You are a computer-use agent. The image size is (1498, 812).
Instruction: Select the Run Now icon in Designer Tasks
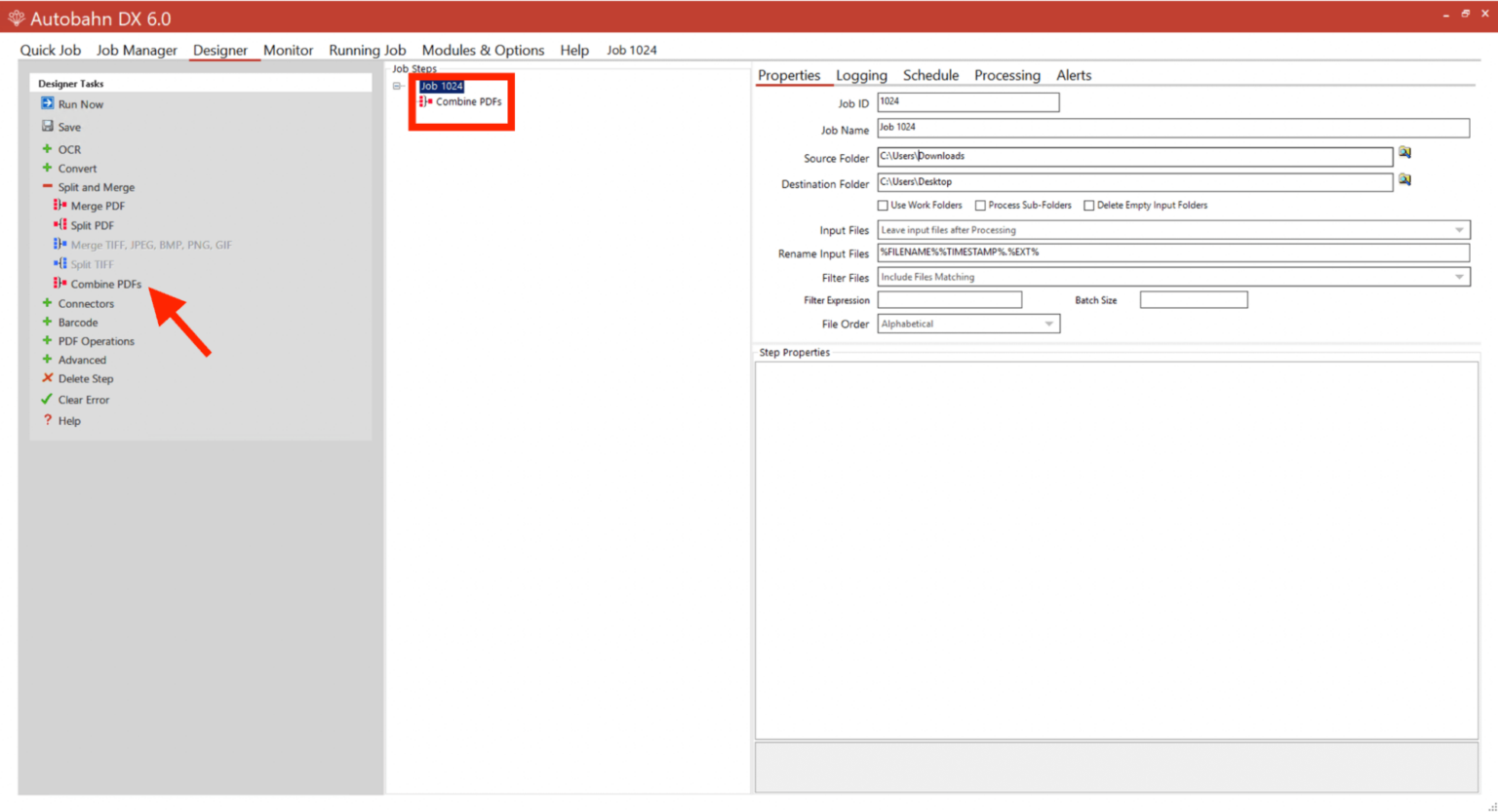47,103
